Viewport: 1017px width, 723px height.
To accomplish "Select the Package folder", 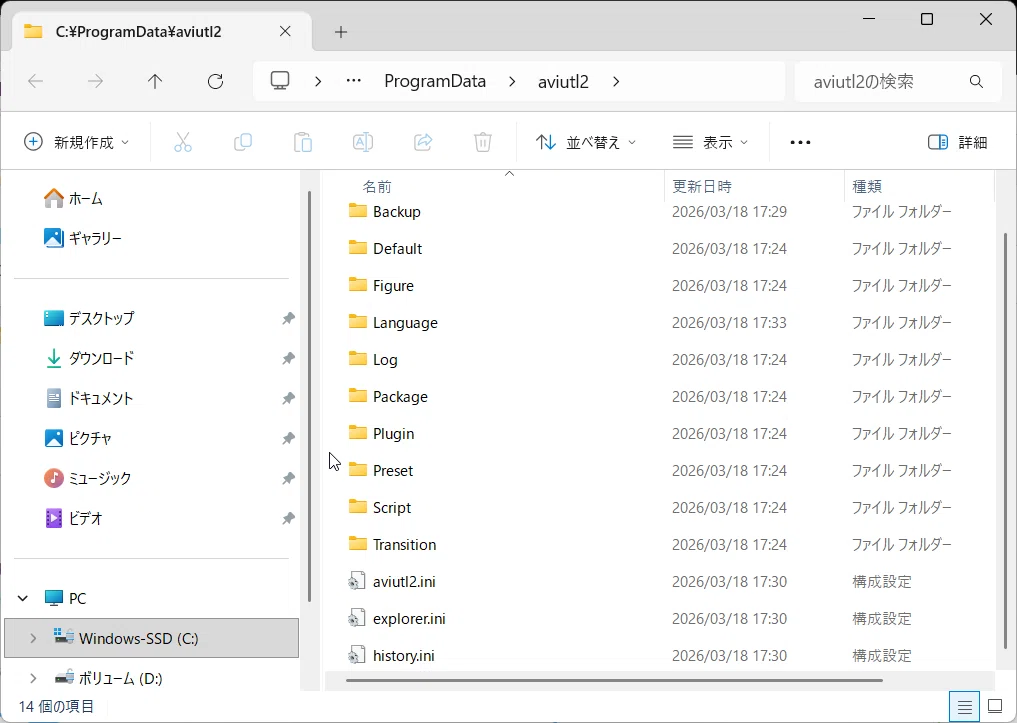I will click(x=400, y=397).
